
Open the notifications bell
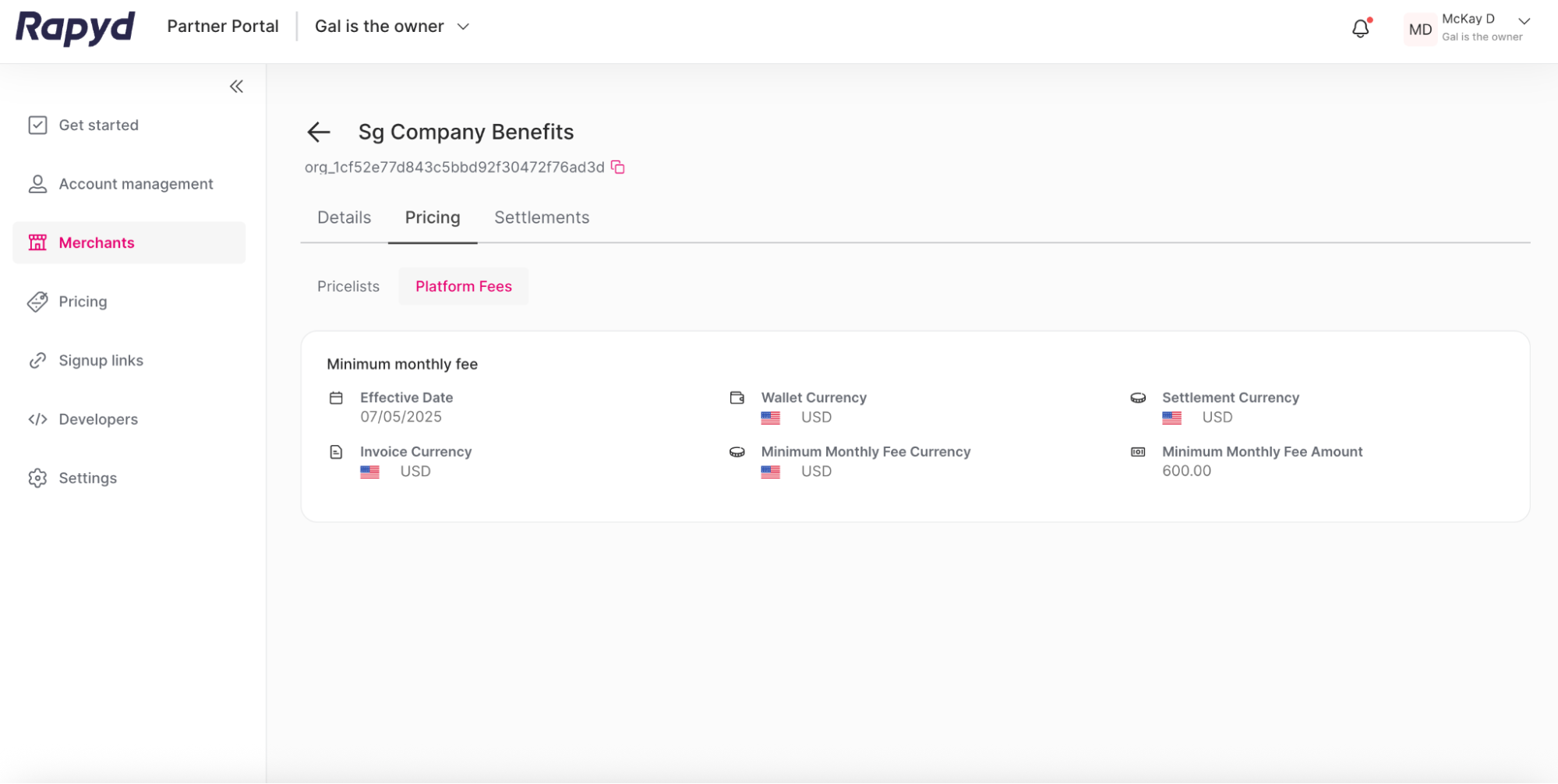(1361, 27)
